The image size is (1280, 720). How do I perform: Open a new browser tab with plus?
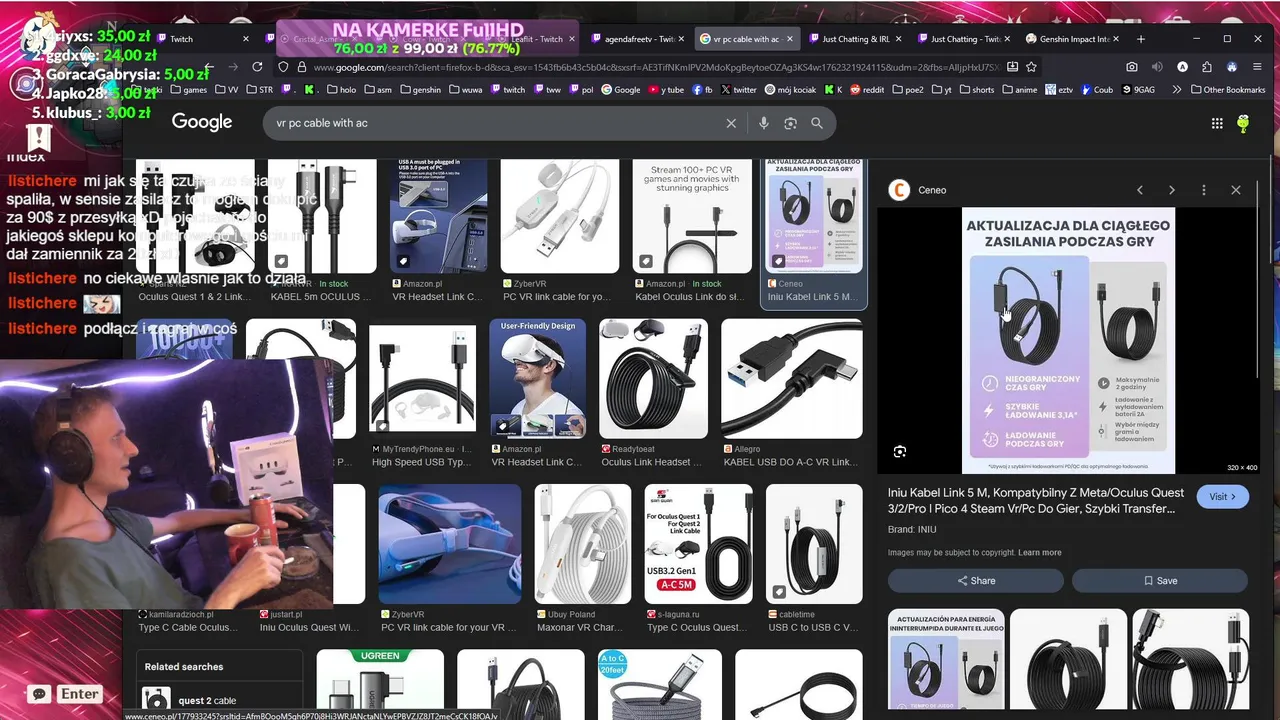pyautogui.click(x=1141, y=39)
